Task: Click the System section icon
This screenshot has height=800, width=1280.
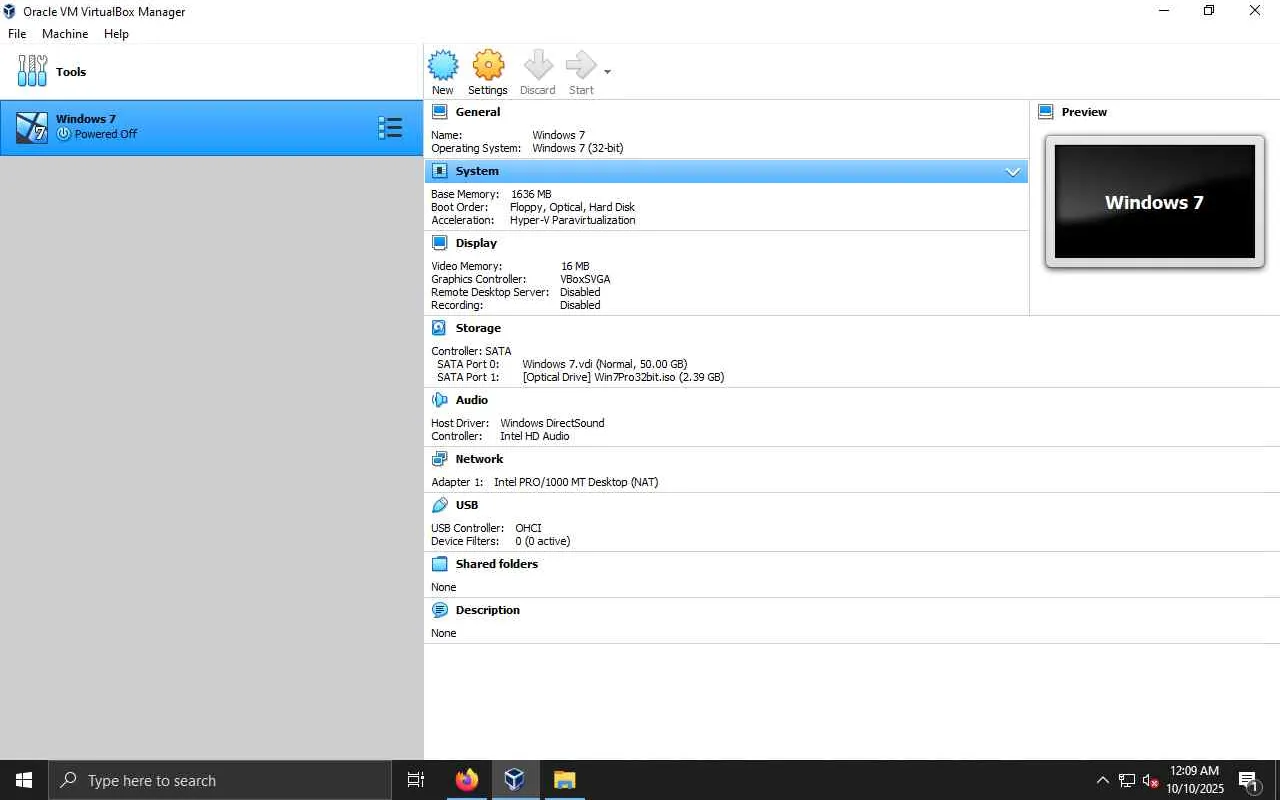Action: 439,171
